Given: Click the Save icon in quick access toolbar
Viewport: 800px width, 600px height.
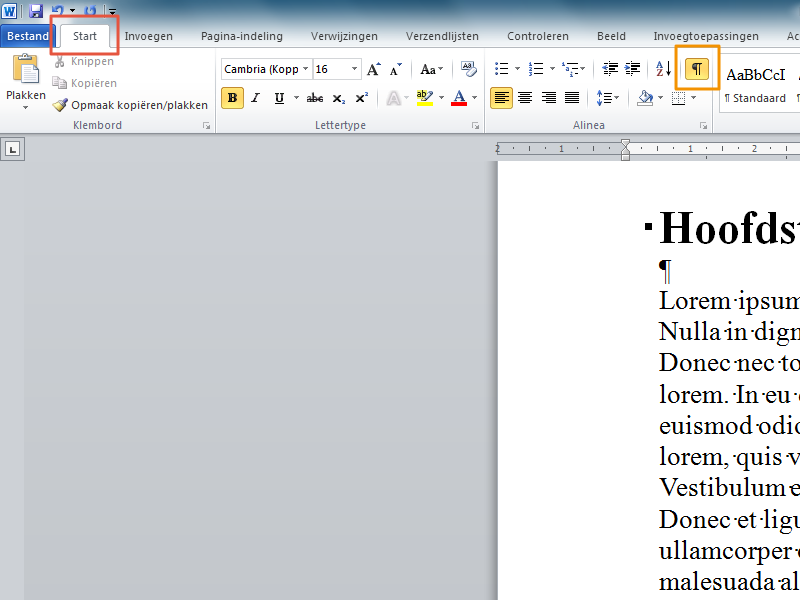Looking at the screenshot, I should pos(36,10).
